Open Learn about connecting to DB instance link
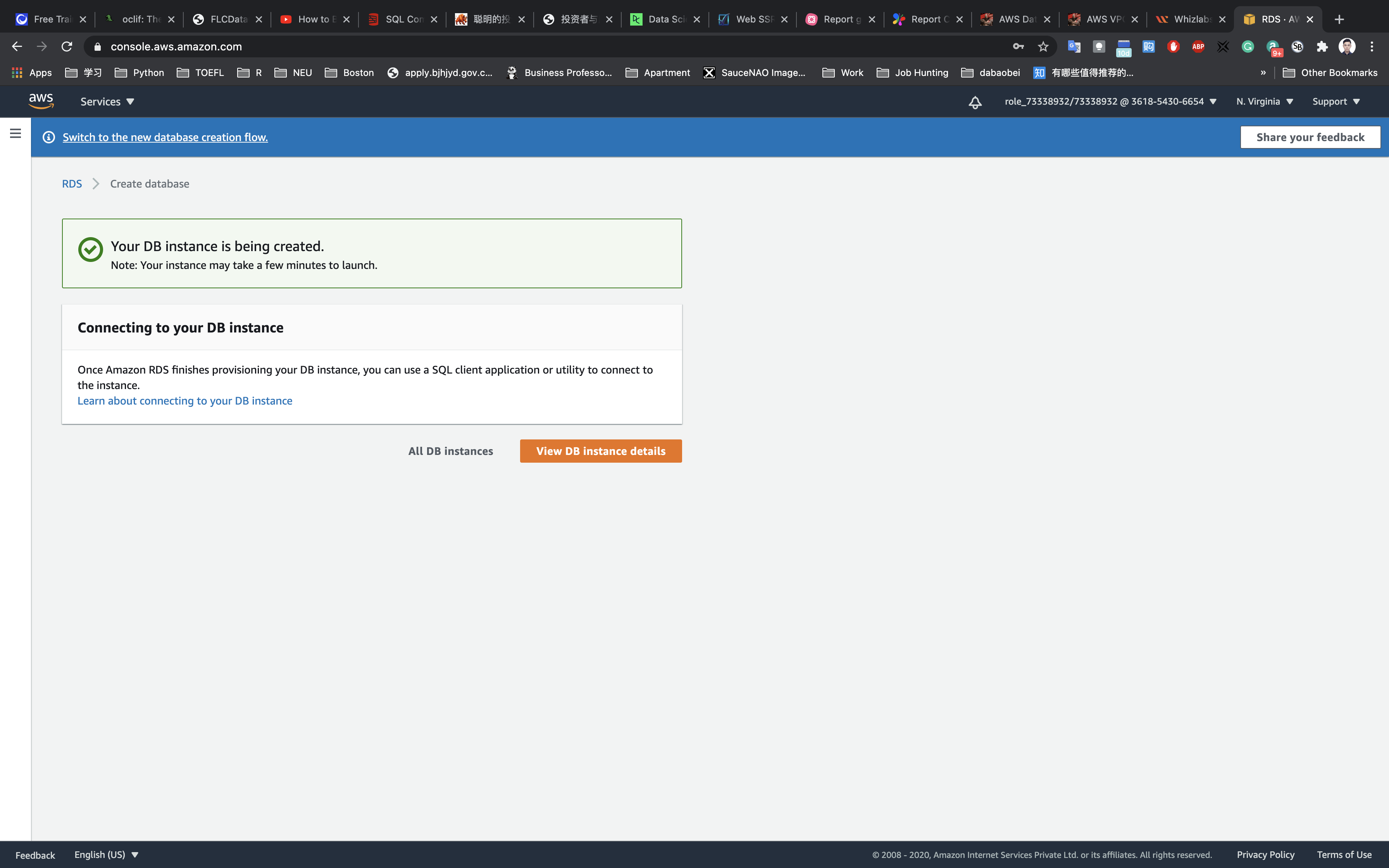The width and height of the screenshot is (1389, 868). (185, 401)
